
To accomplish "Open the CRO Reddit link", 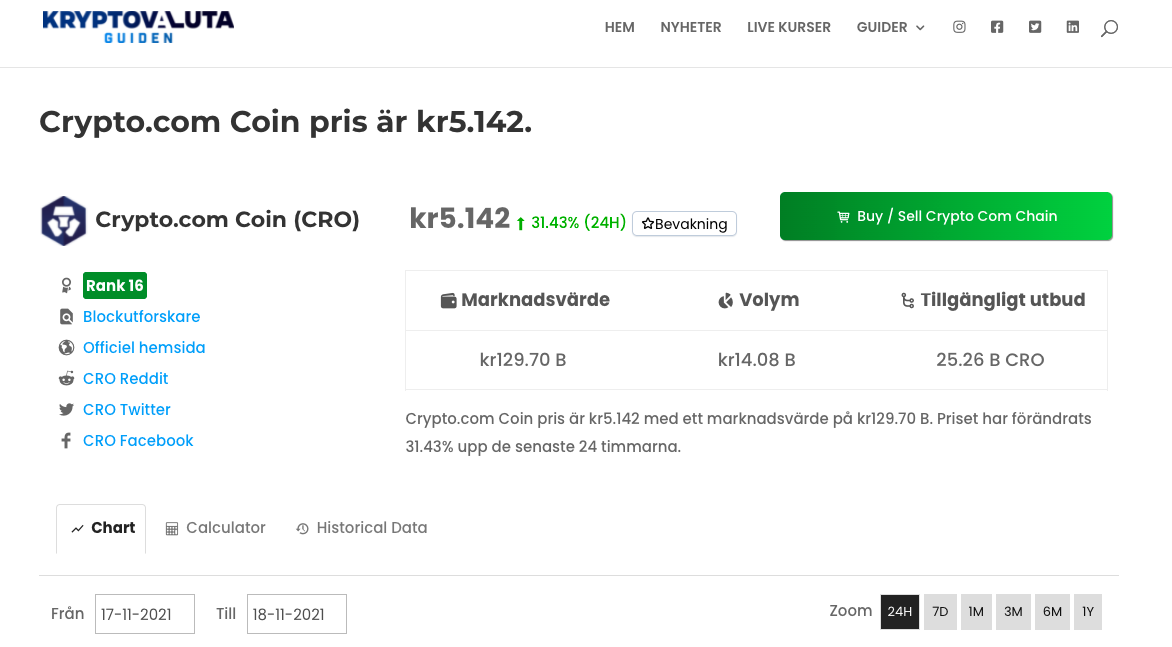I will [125, 378].
